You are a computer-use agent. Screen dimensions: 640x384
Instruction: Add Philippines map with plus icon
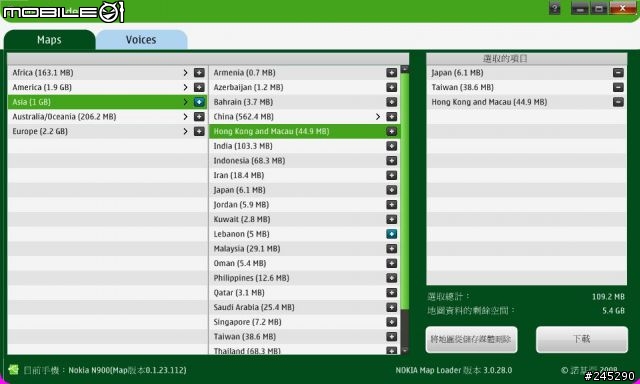pos(391,278)
